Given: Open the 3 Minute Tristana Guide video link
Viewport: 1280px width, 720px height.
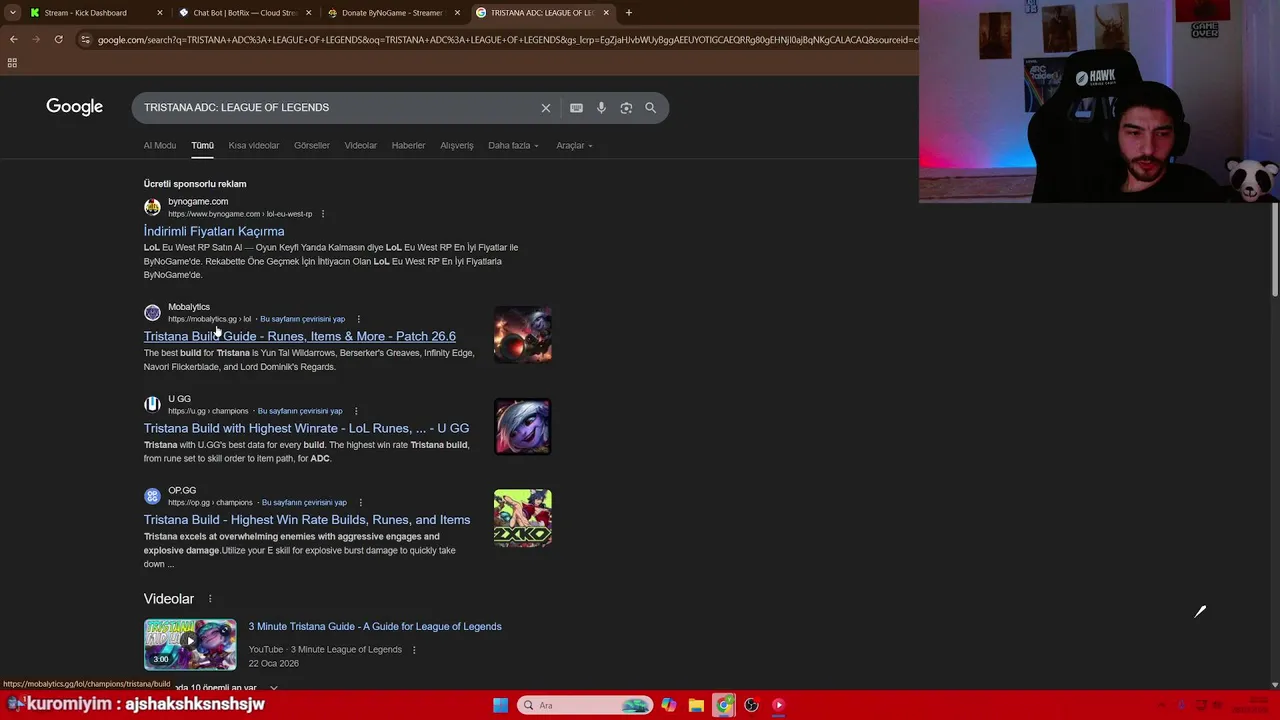Looking at the screenshot, I should tap(375, 627).
